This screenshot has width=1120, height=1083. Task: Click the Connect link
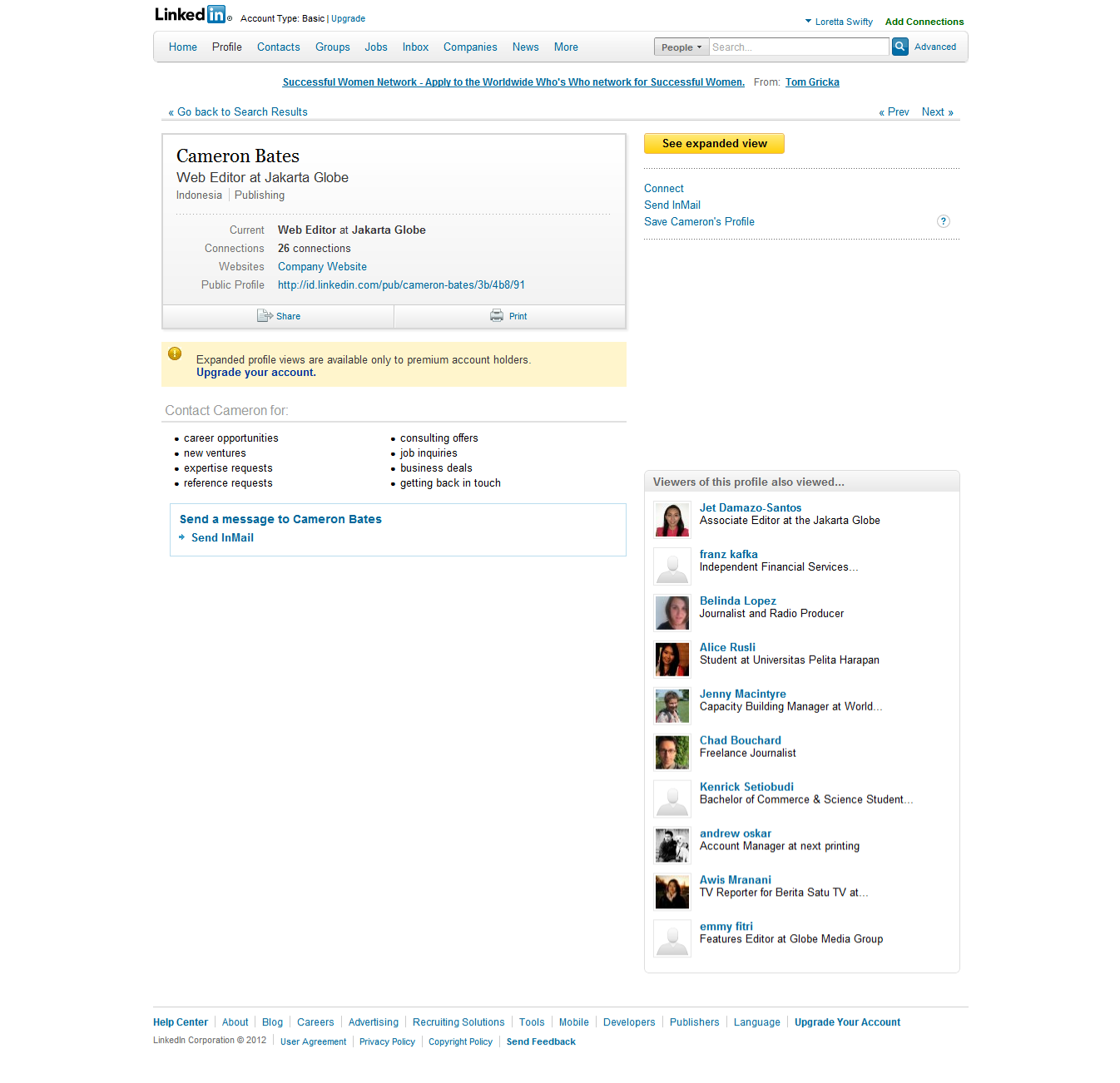[664, 189]
